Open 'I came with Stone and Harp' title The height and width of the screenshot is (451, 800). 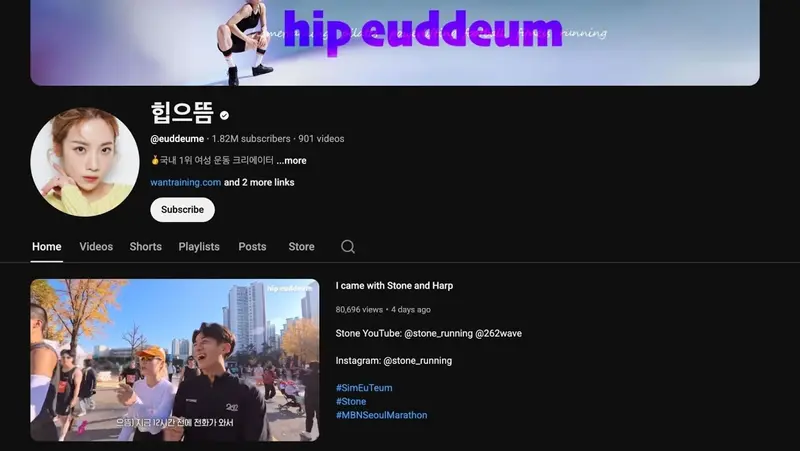pos(394,286)
